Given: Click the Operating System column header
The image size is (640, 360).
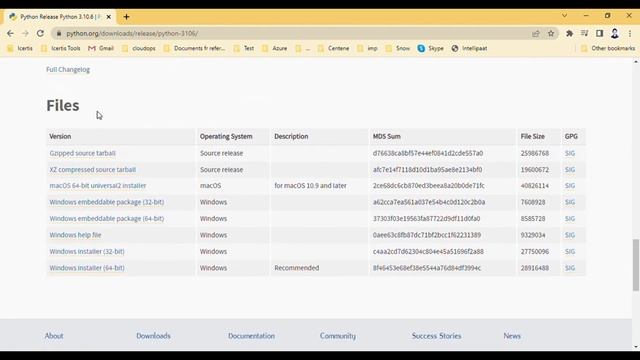Looking at the screenshot, I should pos(226,136).
